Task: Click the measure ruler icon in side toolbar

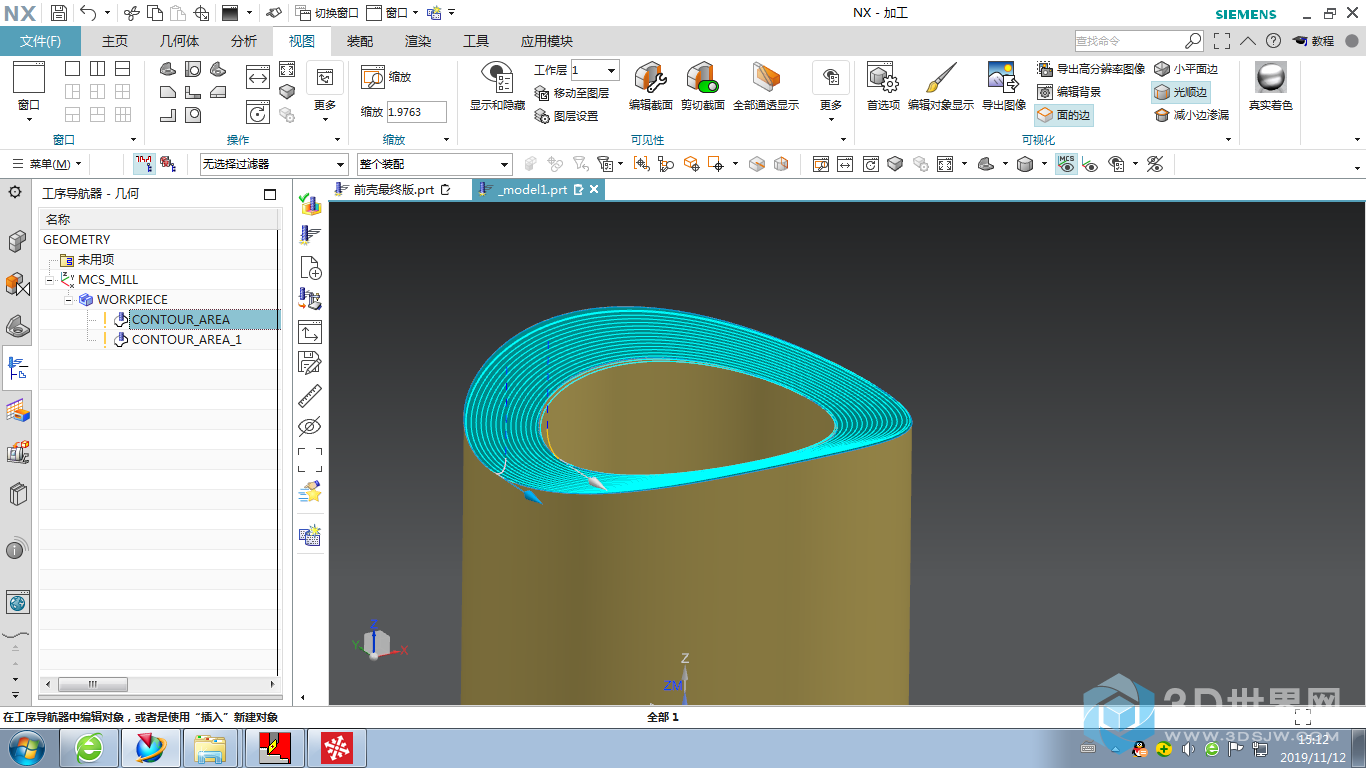Action: [310, 395]
